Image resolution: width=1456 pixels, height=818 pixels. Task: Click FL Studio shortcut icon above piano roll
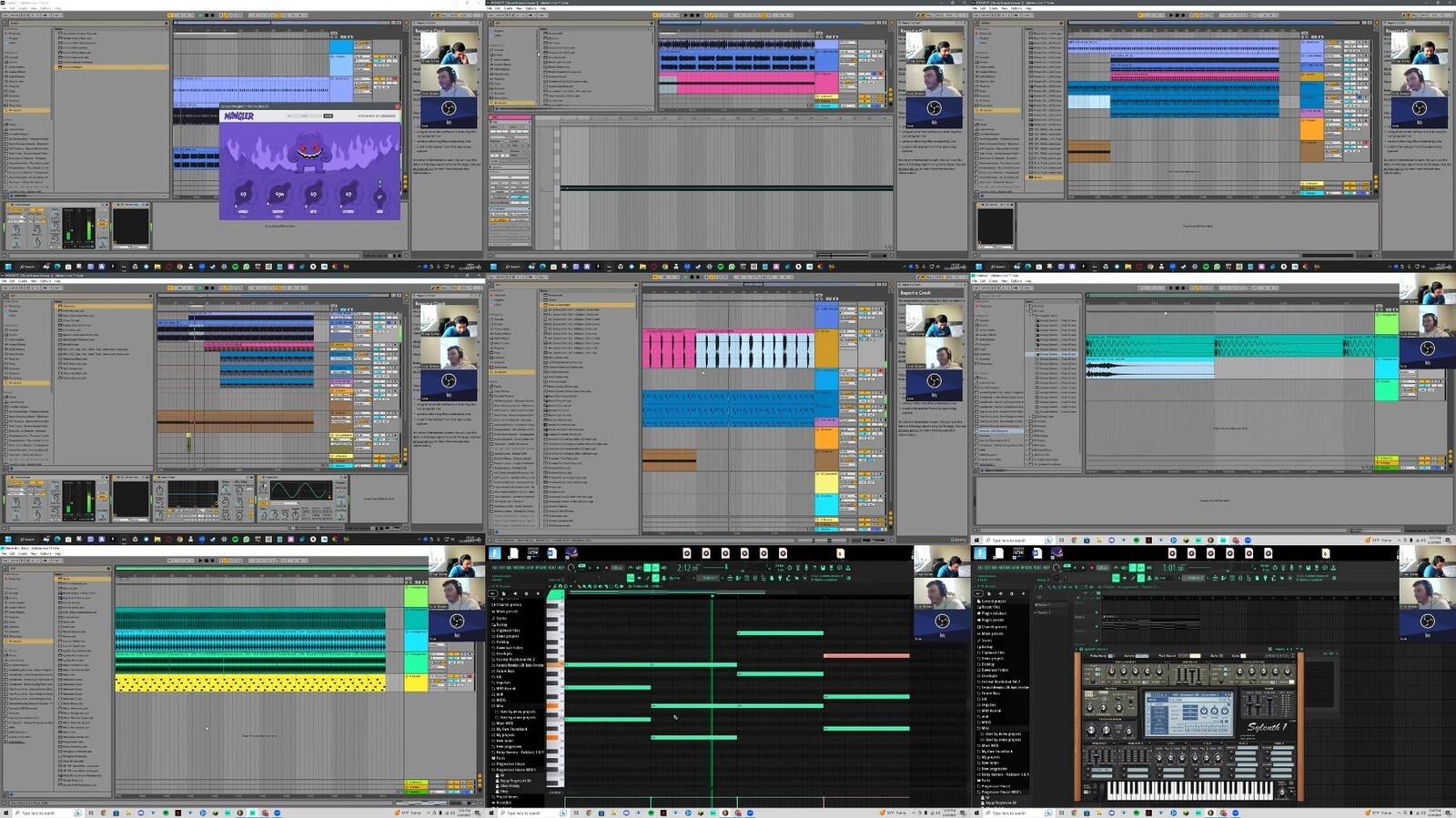(x=494, y=553)
